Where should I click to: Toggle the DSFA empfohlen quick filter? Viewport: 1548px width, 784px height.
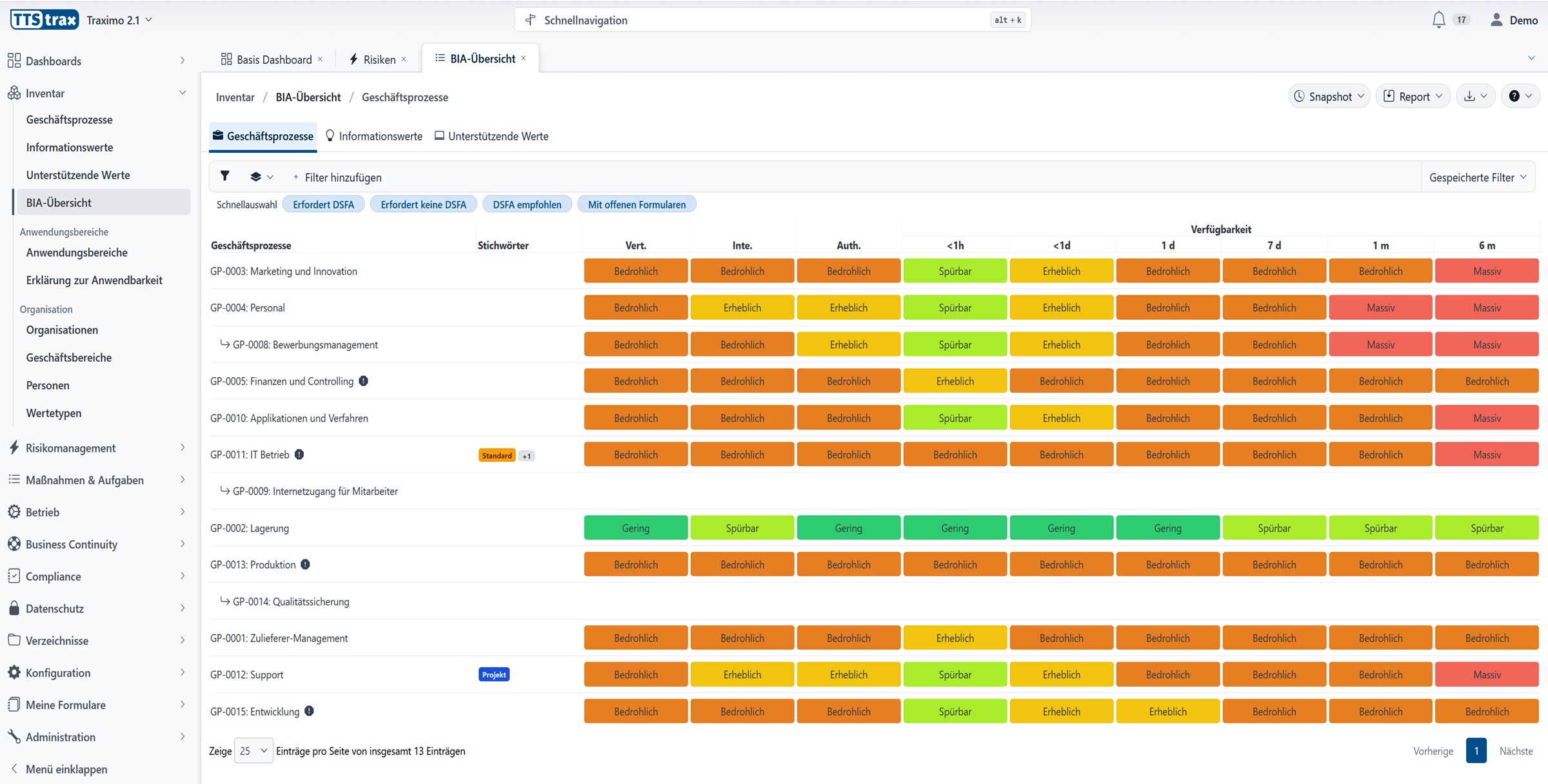tap(526, 204)
